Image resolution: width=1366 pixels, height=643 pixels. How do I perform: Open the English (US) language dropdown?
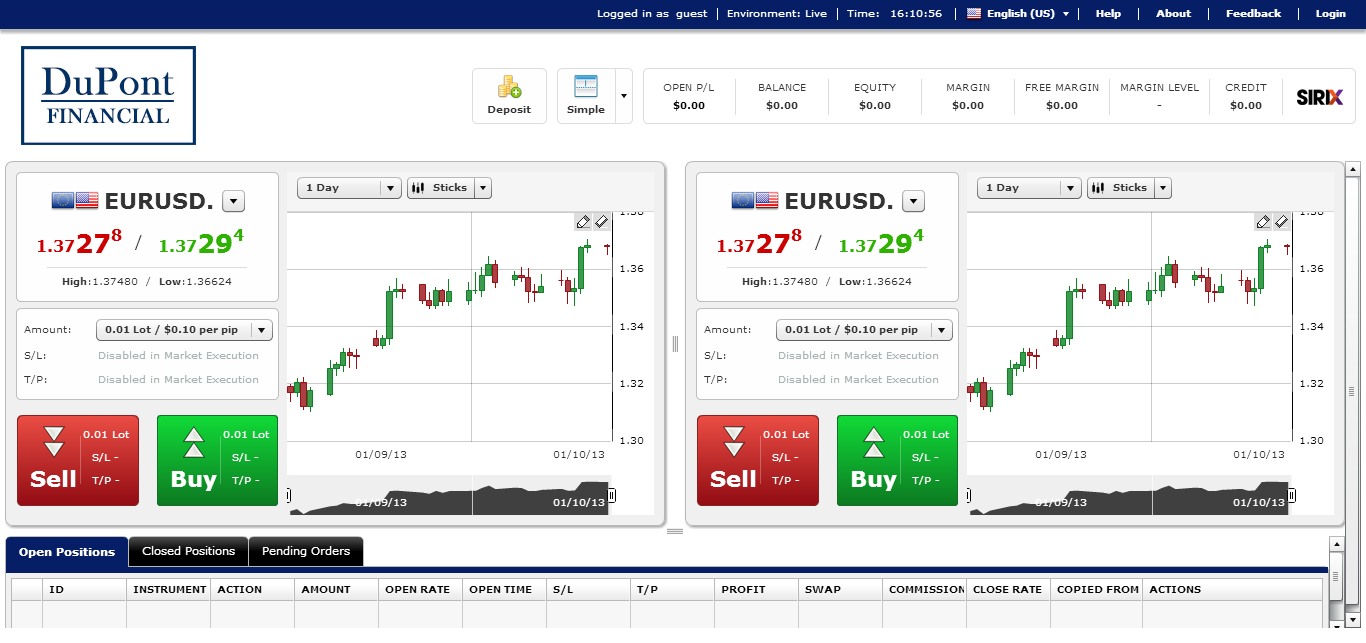point(1018,14)
